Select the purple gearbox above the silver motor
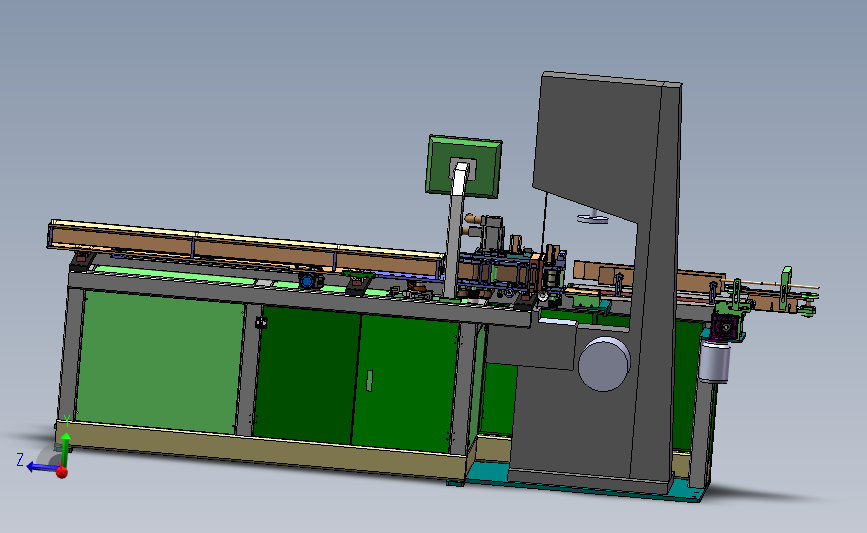The height and width of the screenshot is (533, 867). click(726, 327)
